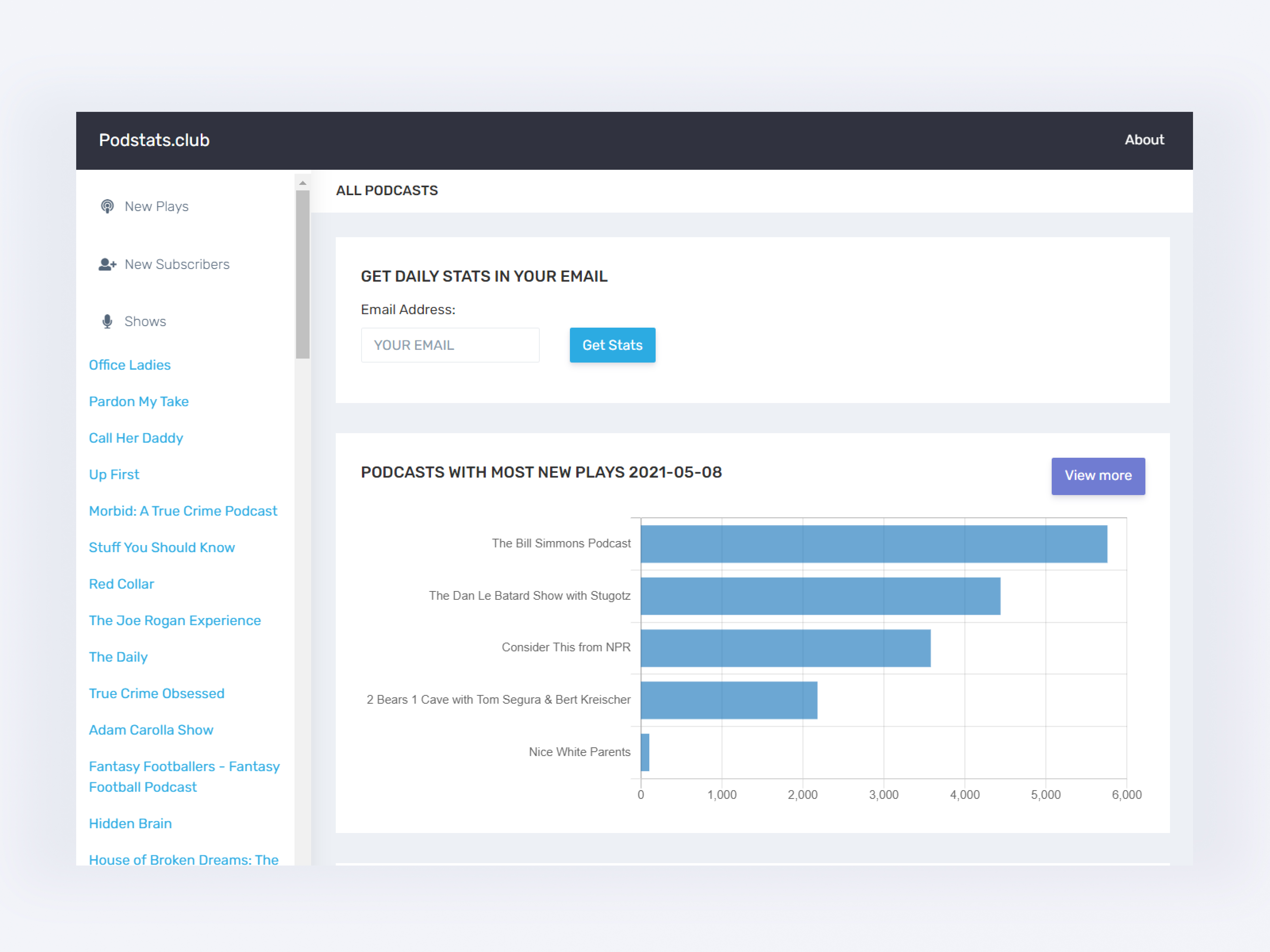
Task: Open the About page in the header
Action: pyautogui.click(x=1144, y=140)
